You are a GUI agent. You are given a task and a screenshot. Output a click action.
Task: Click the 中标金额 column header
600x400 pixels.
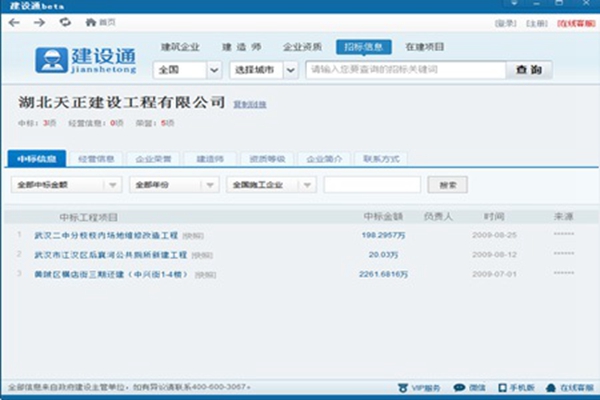(x=383, y=217)
